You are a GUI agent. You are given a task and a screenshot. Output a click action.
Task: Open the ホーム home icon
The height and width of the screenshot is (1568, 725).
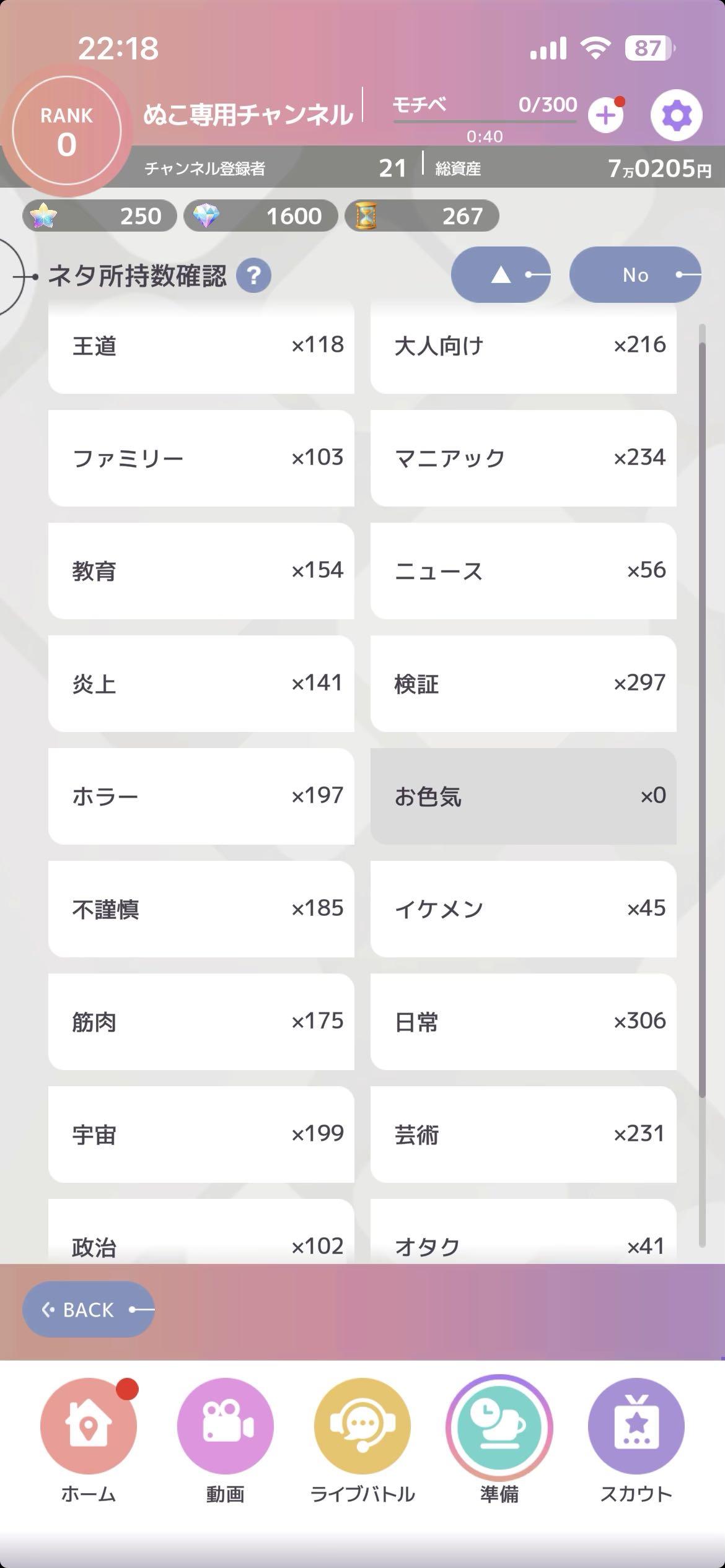(89, 1426)
